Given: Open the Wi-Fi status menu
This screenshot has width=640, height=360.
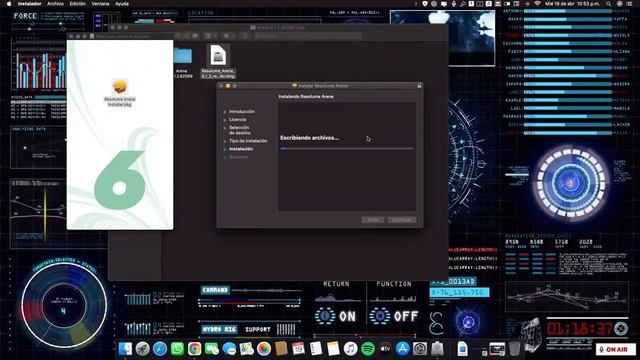Looking at the screenshot, I should click(x=538, y=4).
